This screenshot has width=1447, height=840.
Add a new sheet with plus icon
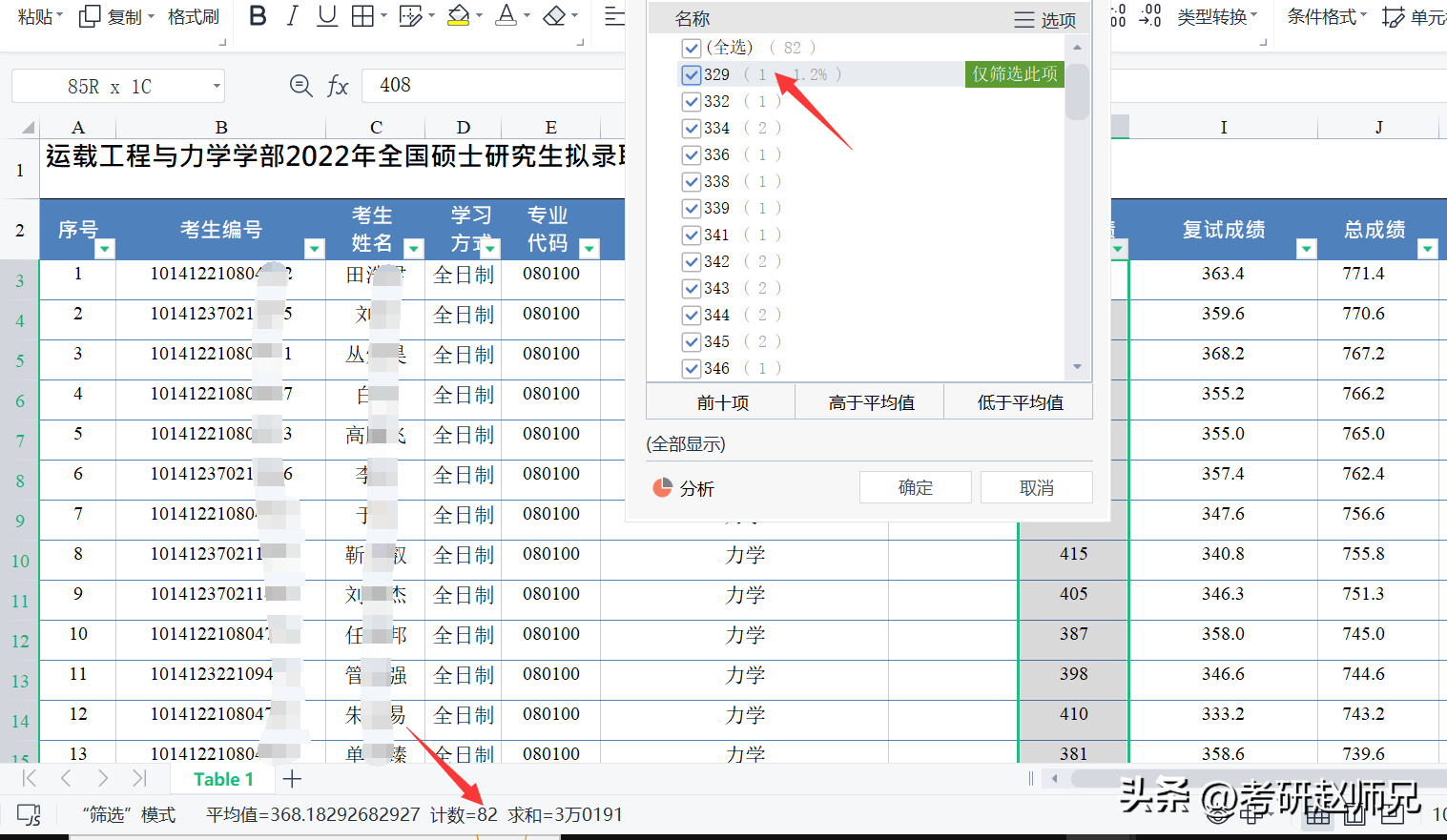(x=292, y=779)
